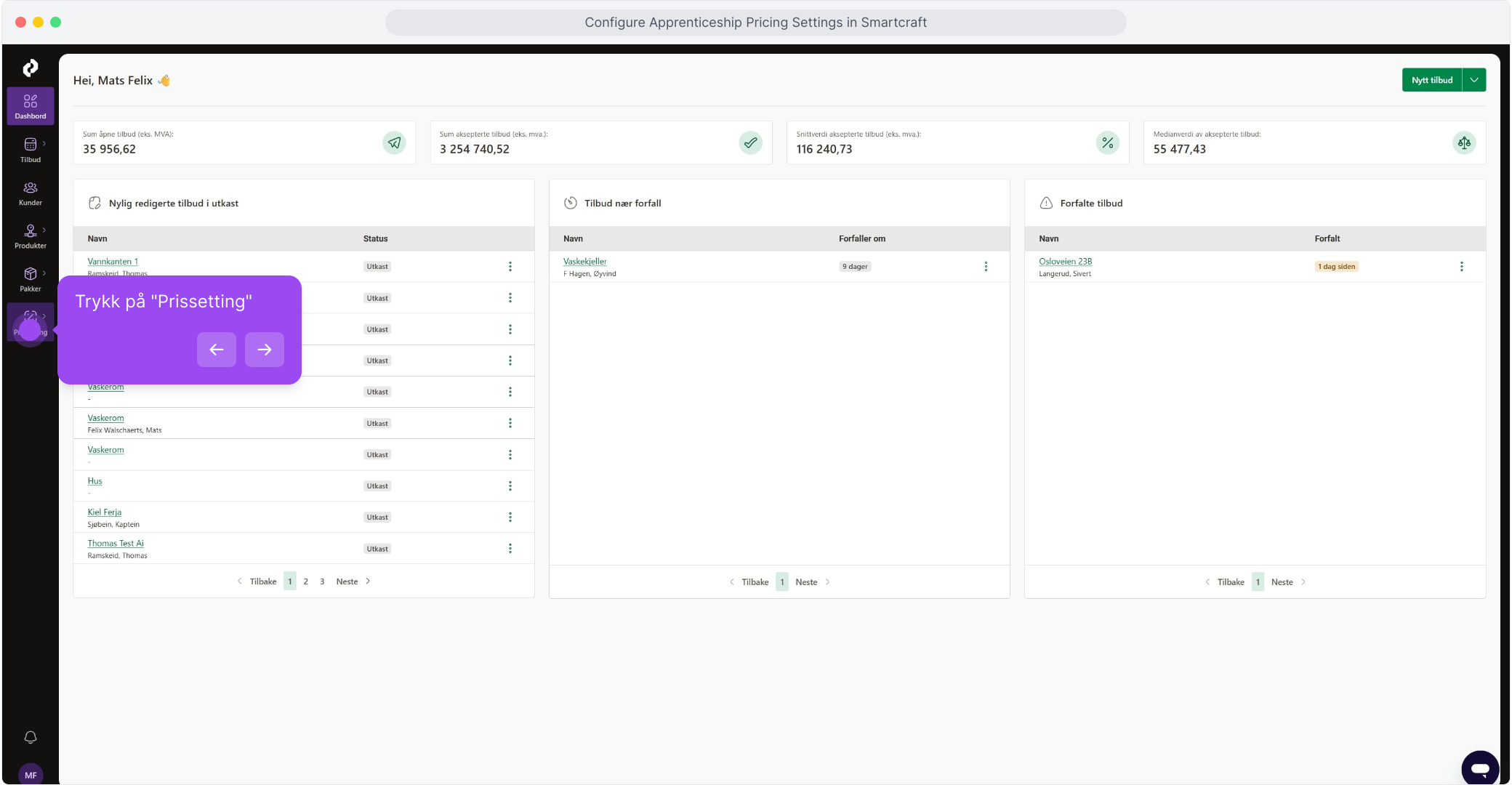Open the Pakker sidebar section
This screenshot has height=785, width=1512.
point(31,279)
